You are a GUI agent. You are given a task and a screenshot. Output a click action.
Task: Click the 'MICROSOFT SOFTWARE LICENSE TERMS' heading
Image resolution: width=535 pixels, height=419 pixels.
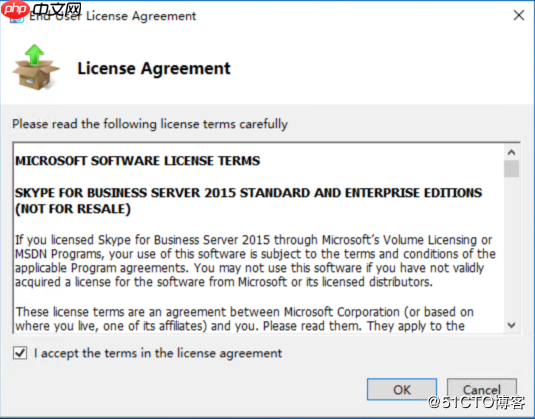click(138, 161)
